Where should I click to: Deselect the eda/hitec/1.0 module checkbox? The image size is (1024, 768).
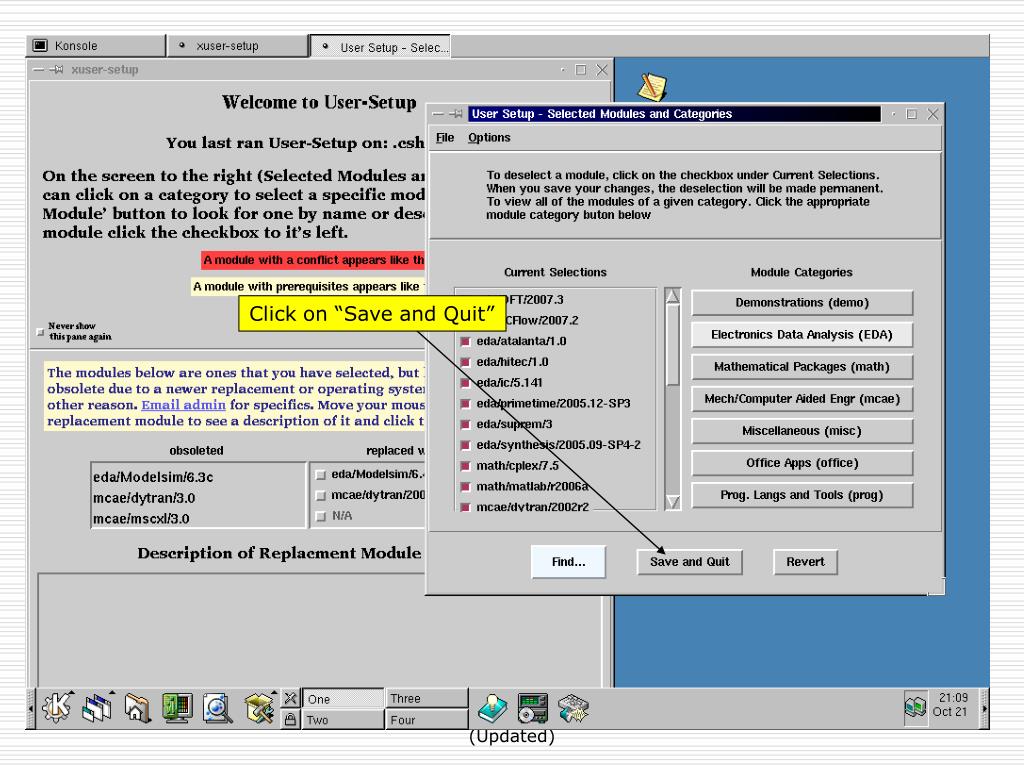(466, 362)
